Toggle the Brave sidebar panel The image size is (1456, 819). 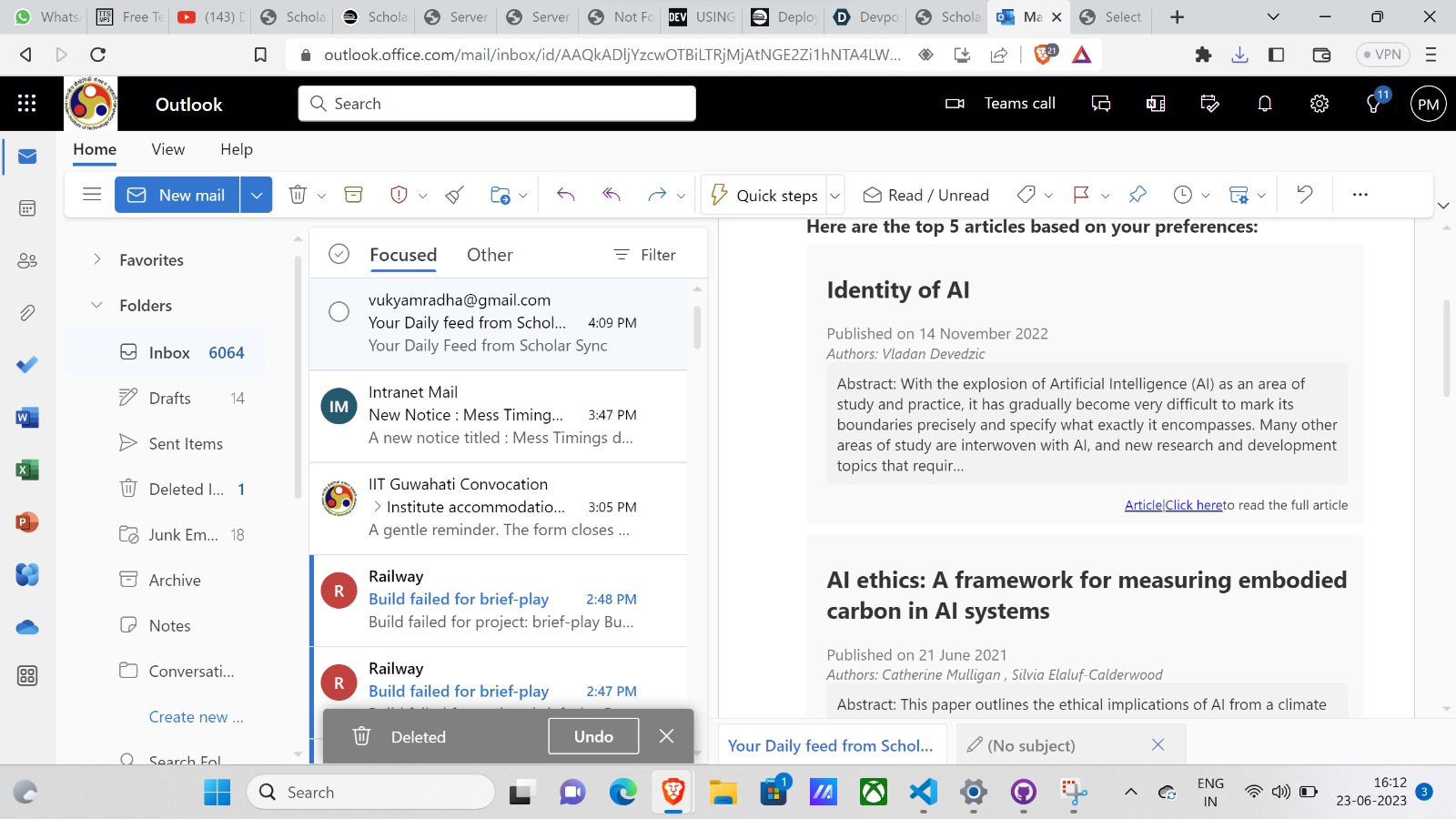[x=1277, y=55]
